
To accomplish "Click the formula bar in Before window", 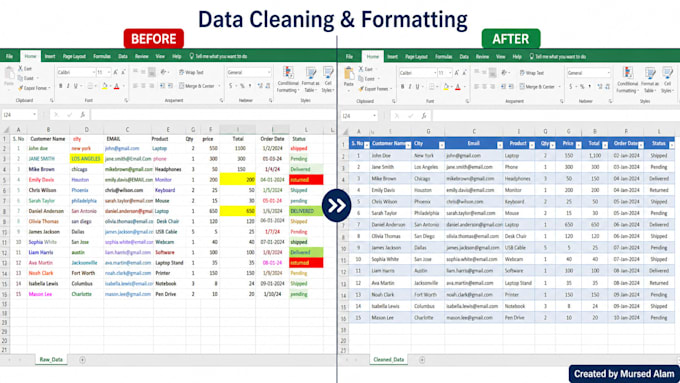I will tap(212, 115).
